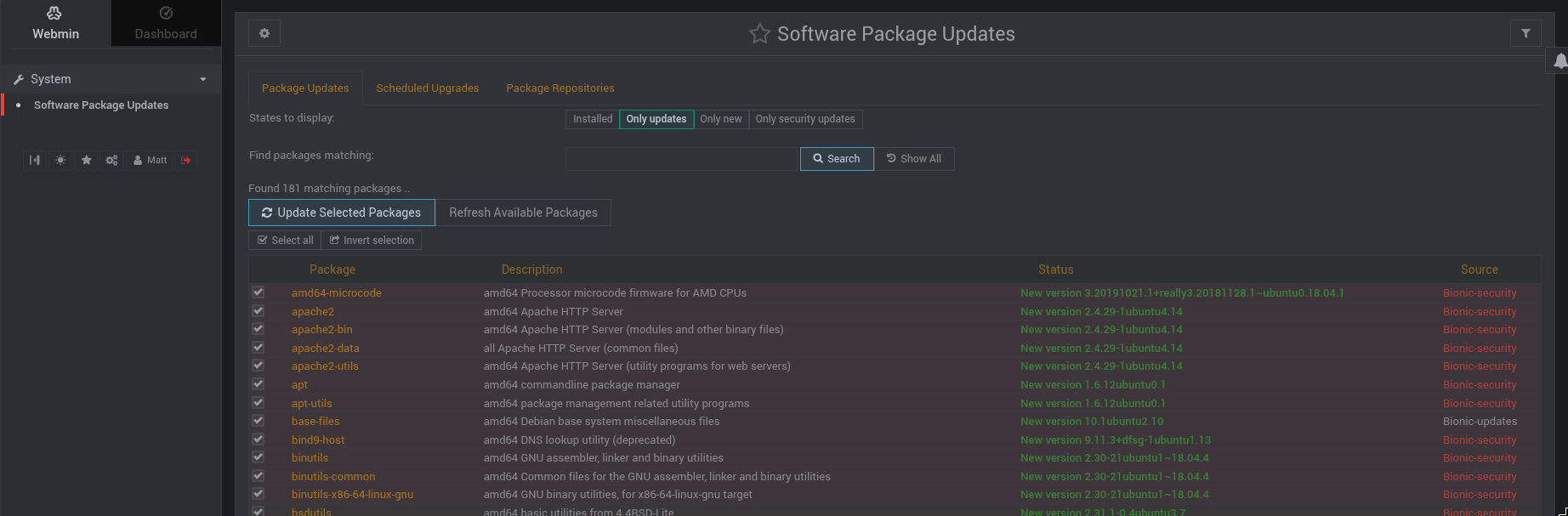Uncheck the apache2-utils checkbox
1568x516 pixels.
tap(258, 365)
